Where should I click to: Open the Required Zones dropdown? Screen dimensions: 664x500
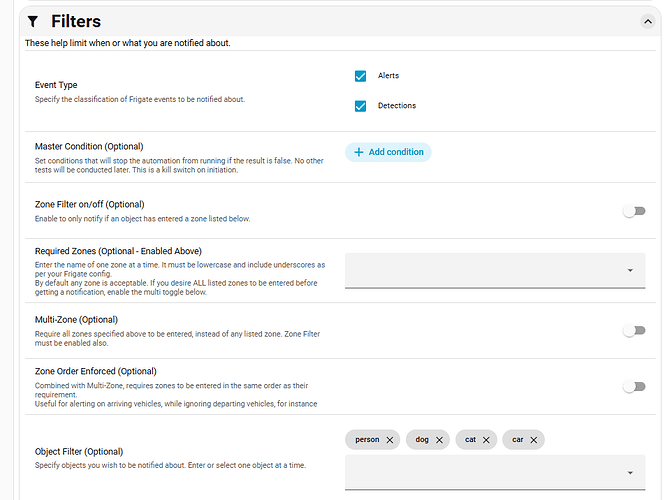click(495, 271)
